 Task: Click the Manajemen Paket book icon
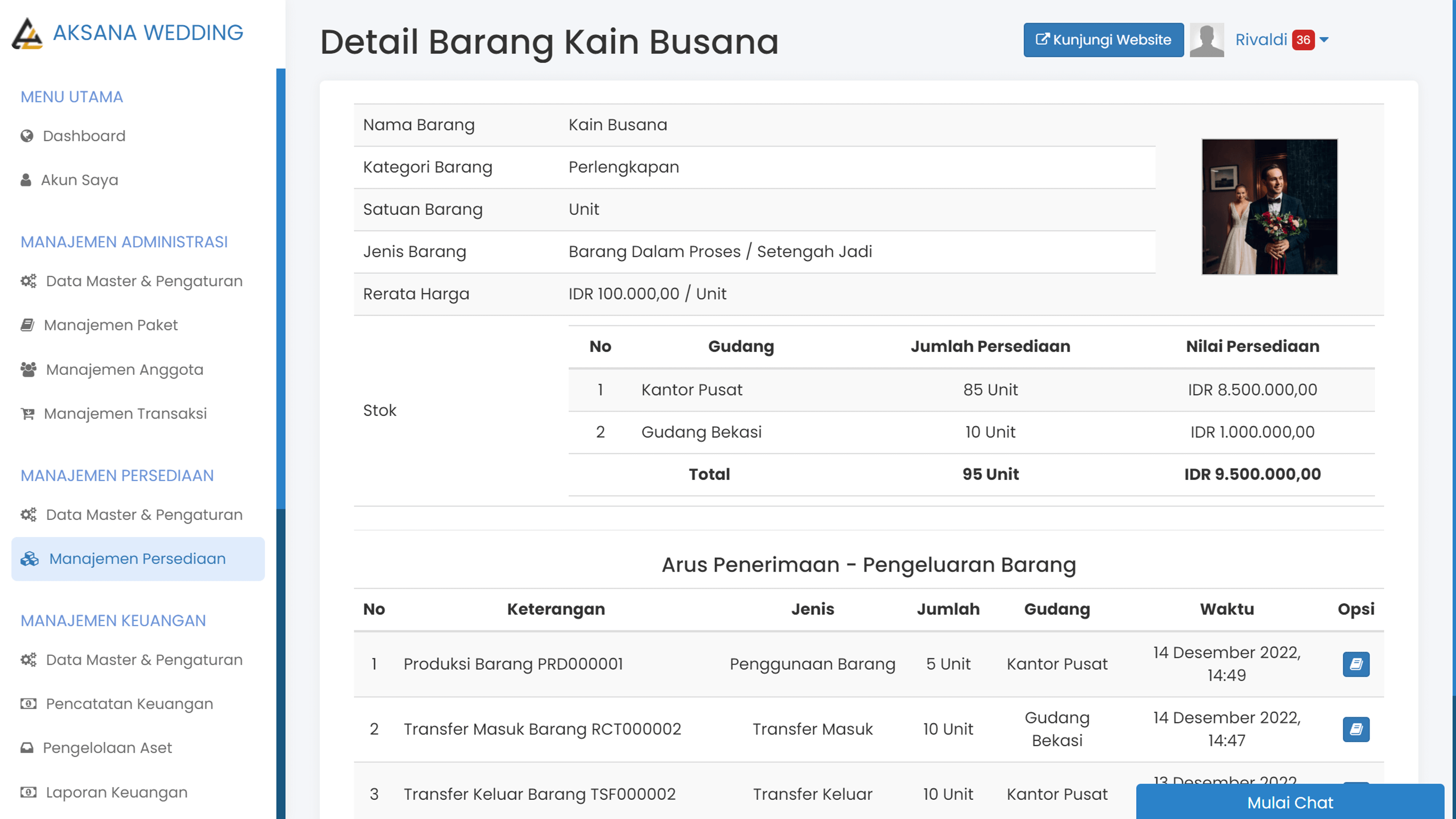[27, 325]
